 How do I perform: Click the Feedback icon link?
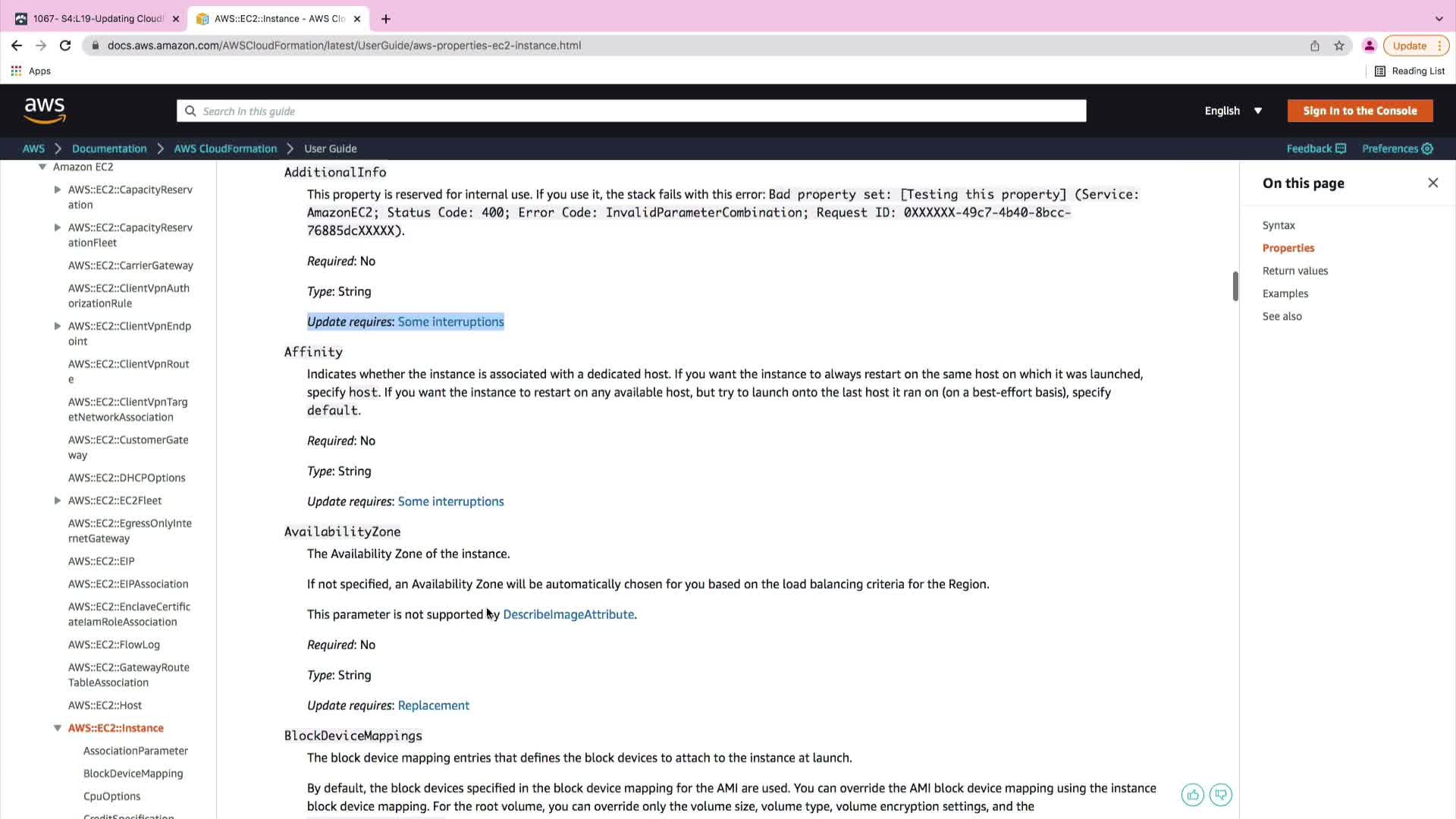pyautogui.click(x=1341, y=149)
